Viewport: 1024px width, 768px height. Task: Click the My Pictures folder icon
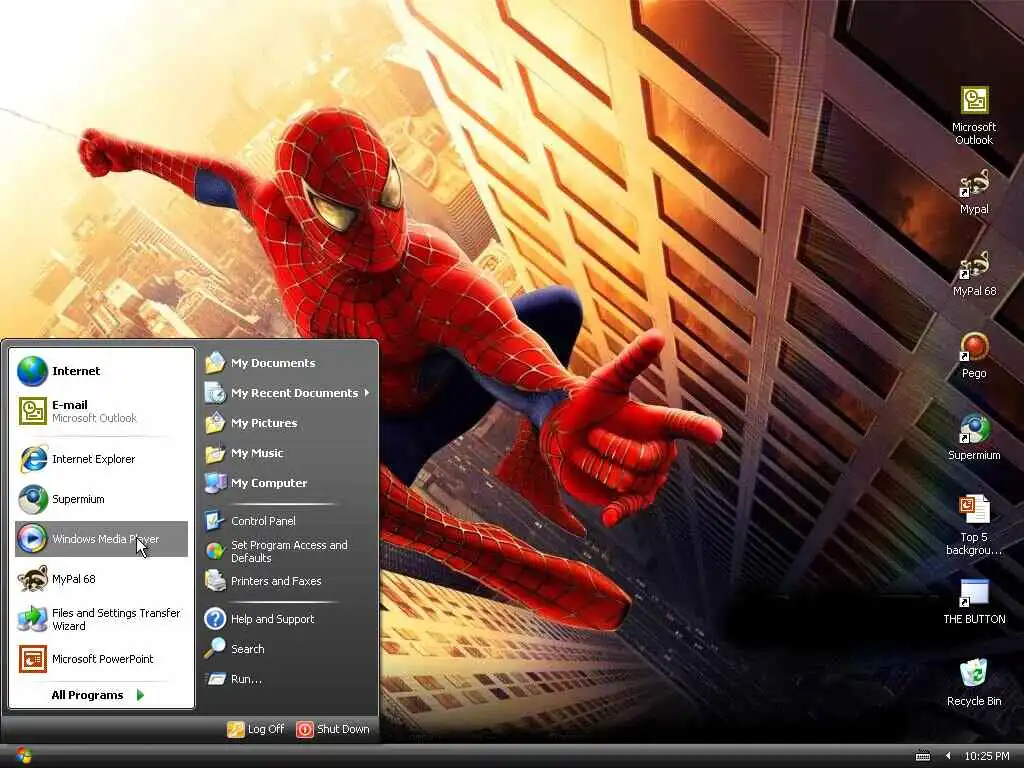pos(215,423)
